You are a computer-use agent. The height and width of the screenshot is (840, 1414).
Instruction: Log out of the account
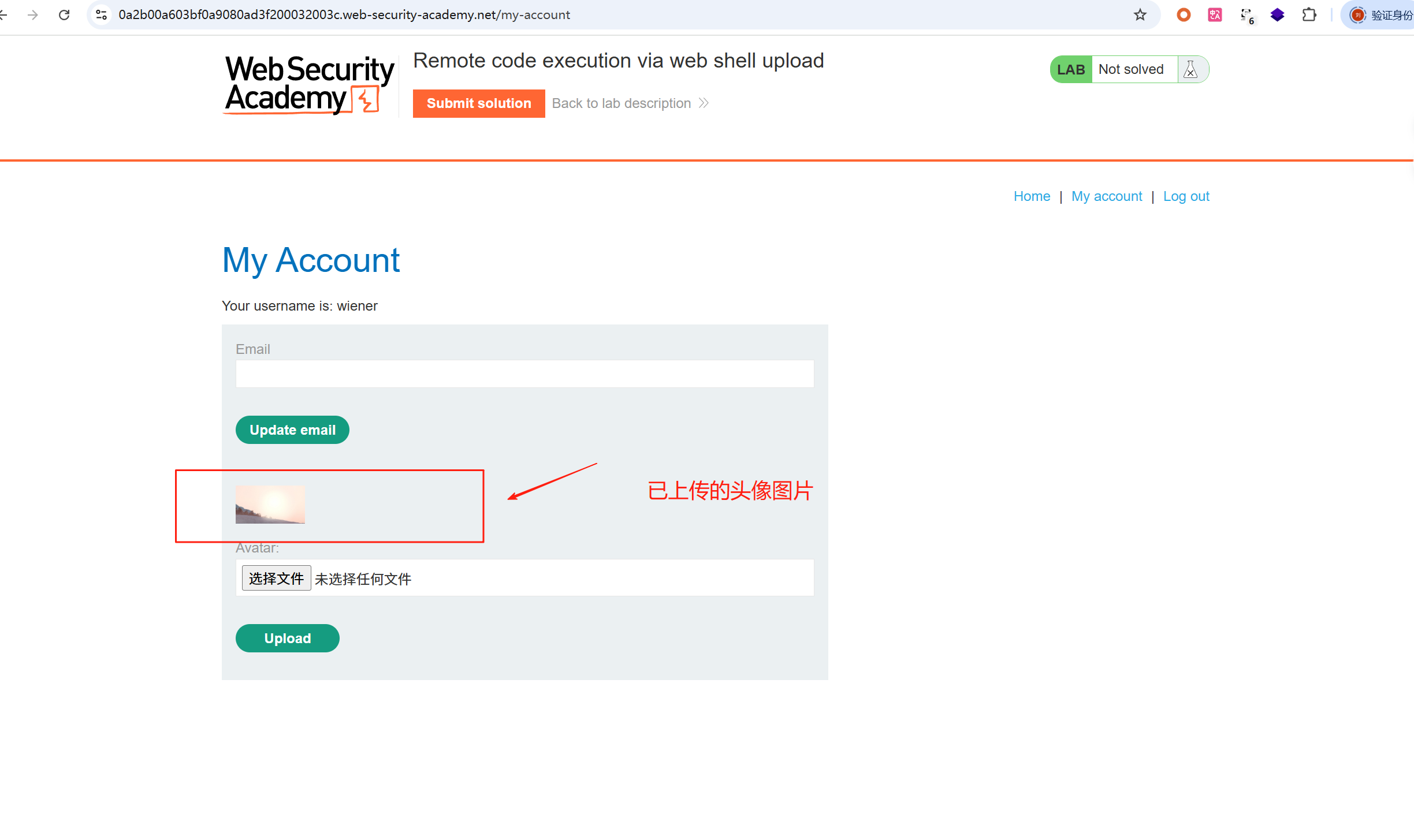[1186, 196]
